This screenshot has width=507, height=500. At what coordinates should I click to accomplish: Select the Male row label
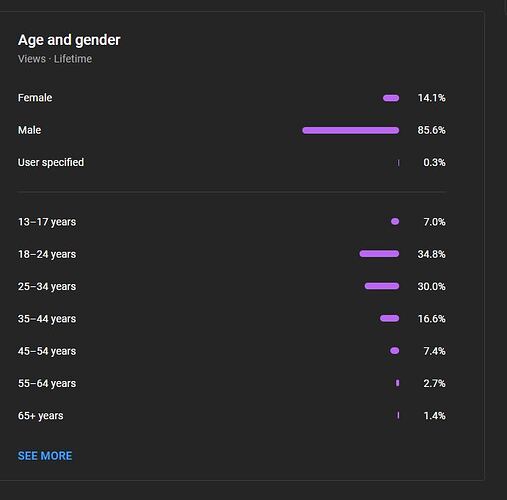click(x=30, y=130)
